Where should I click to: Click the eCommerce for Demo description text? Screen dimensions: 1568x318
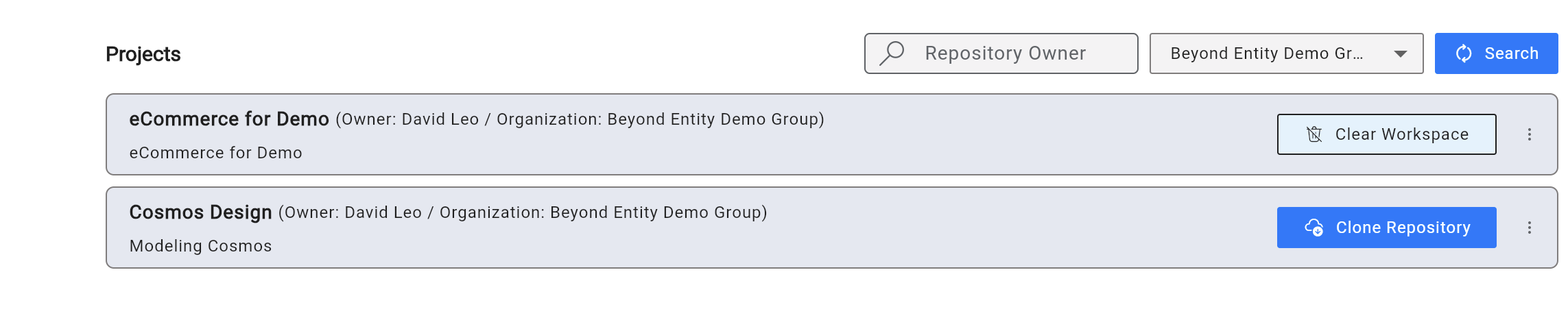click(x=215, y=153)
